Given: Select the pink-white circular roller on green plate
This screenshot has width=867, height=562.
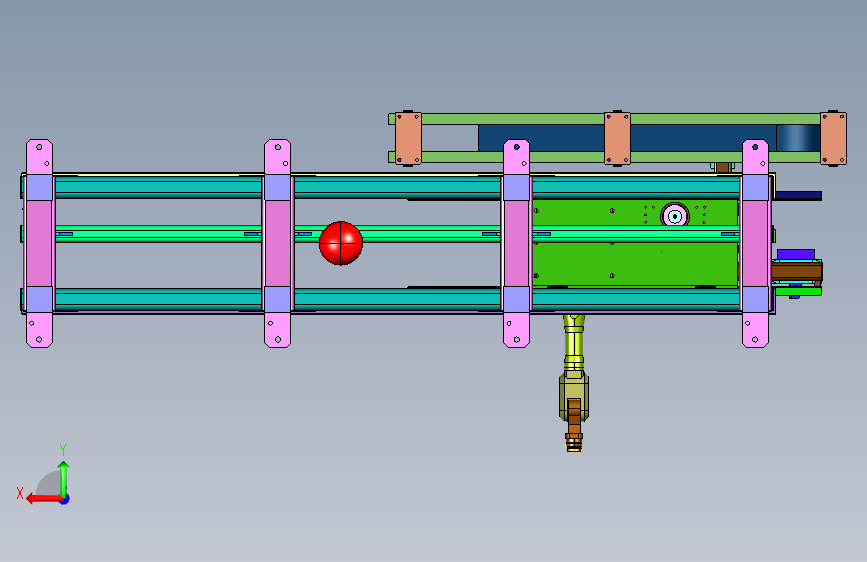Looking at the screenshot, I should coord(675,215).
